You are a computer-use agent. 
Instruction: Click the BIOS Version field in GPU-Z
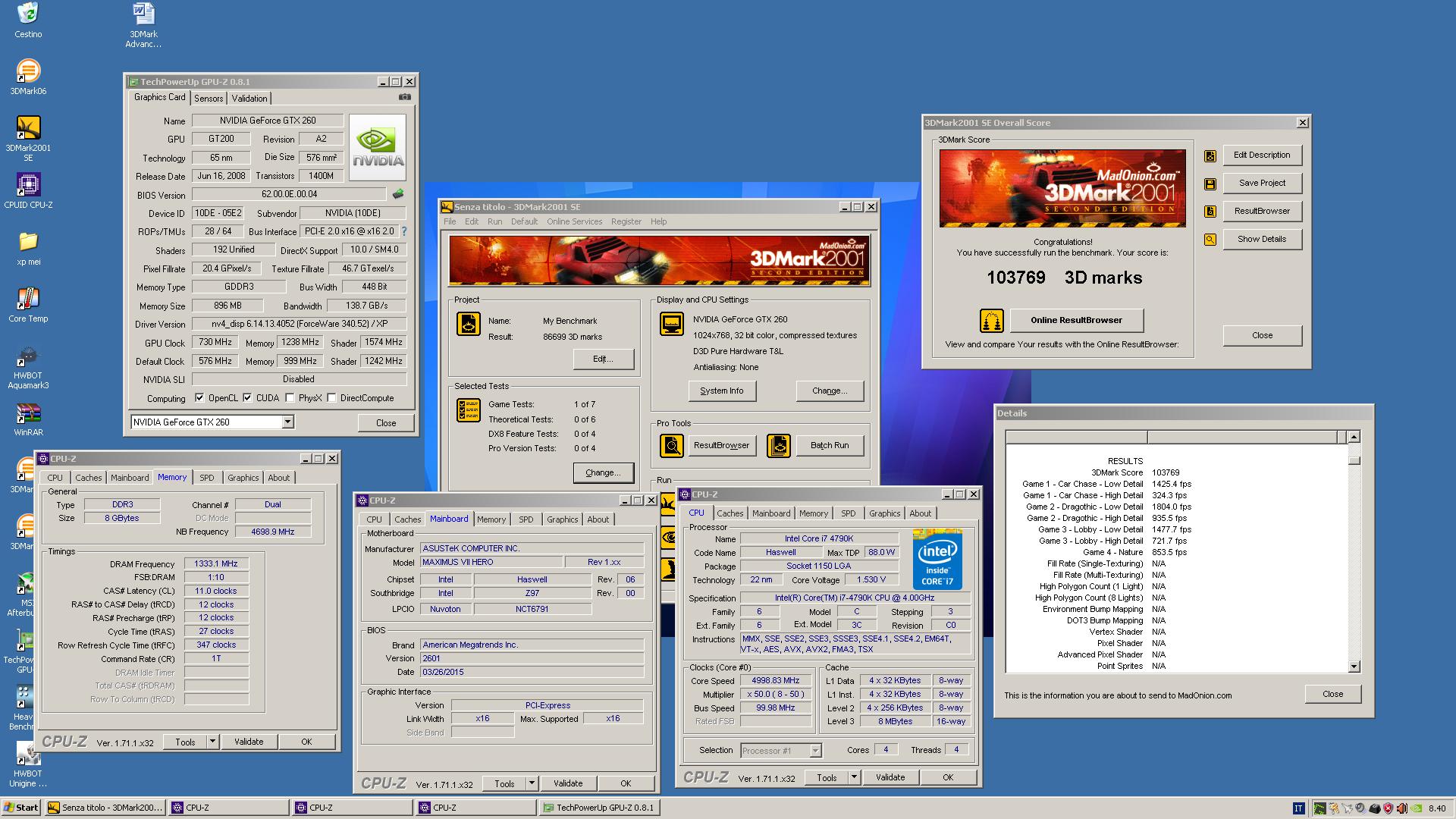click(x=289, y=194)
